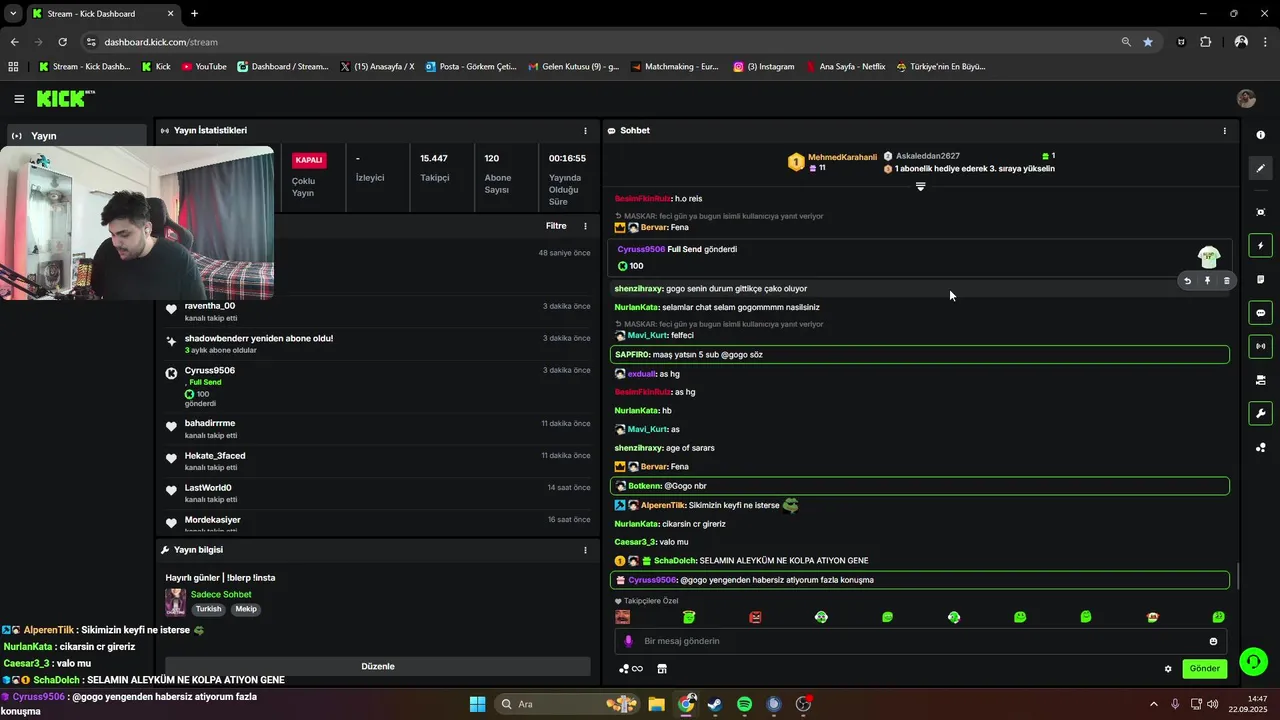Click MehmedKarahanli in top gifters
Screen dimensions: 1280x720
pos(842,157)
